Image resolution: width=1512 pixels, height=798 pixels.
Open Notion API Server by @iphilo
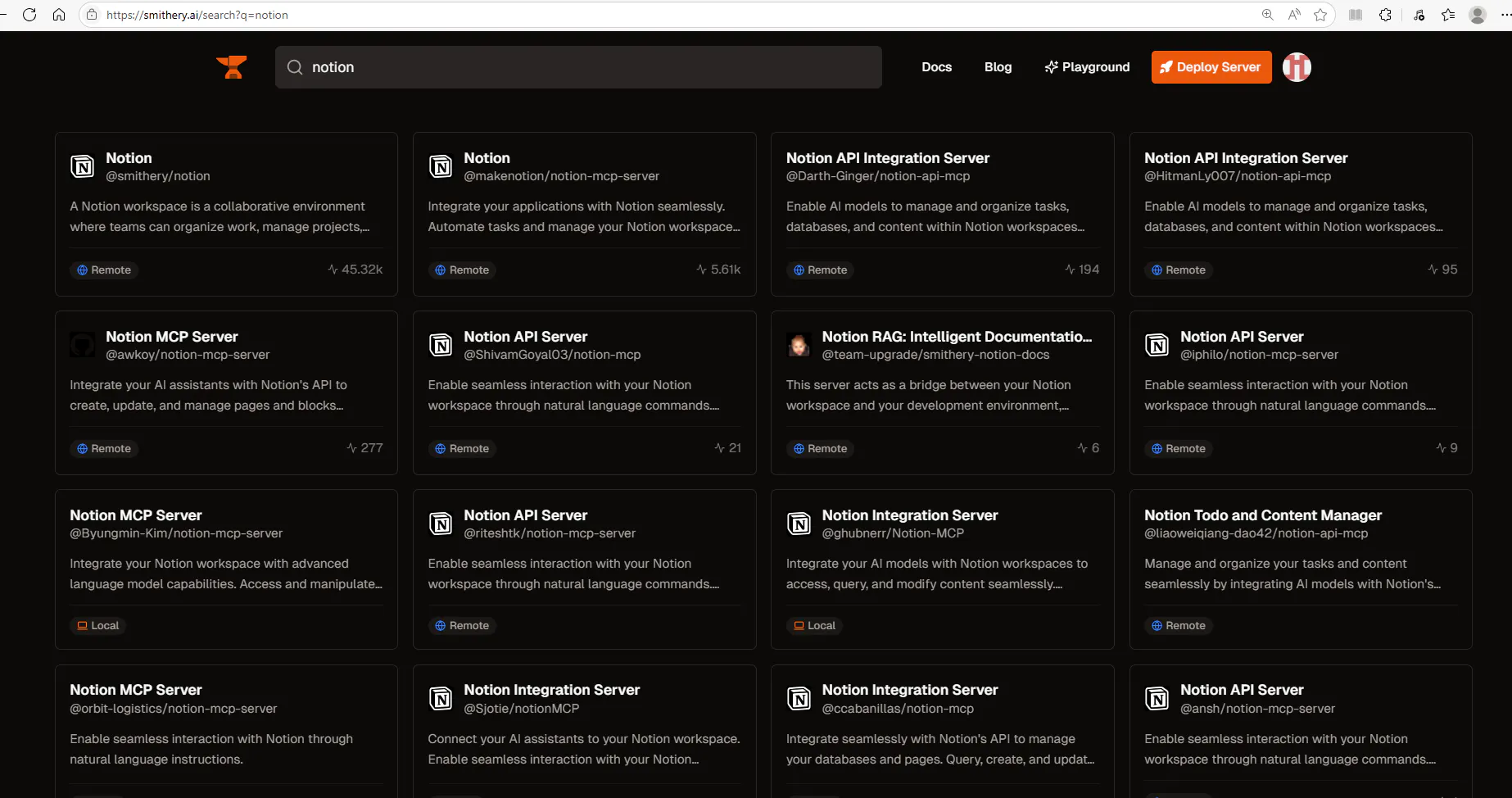pos(1301,392)
